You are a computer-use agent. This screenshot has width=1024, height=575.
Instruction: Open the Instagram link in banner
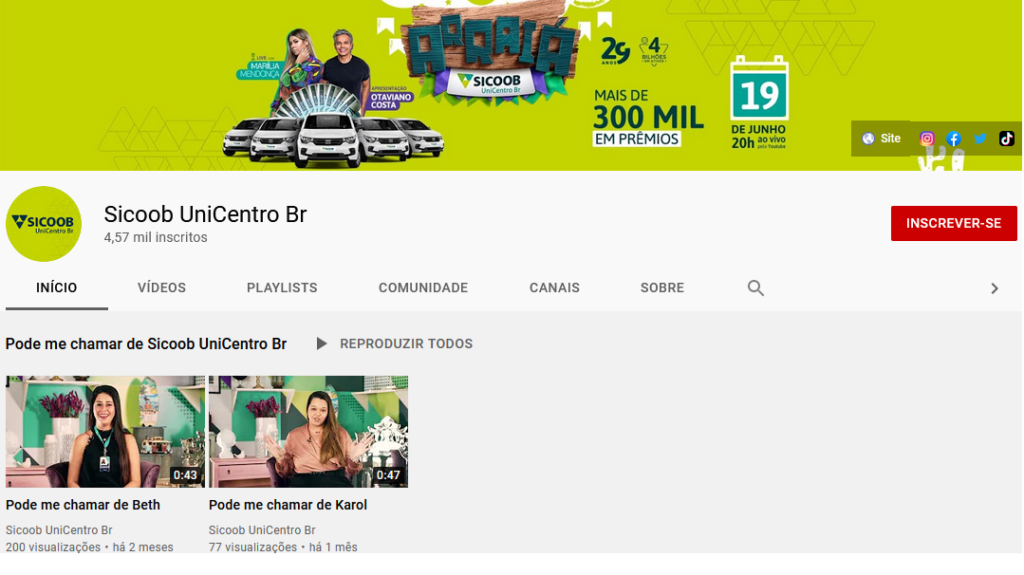(x=927, y=139)
